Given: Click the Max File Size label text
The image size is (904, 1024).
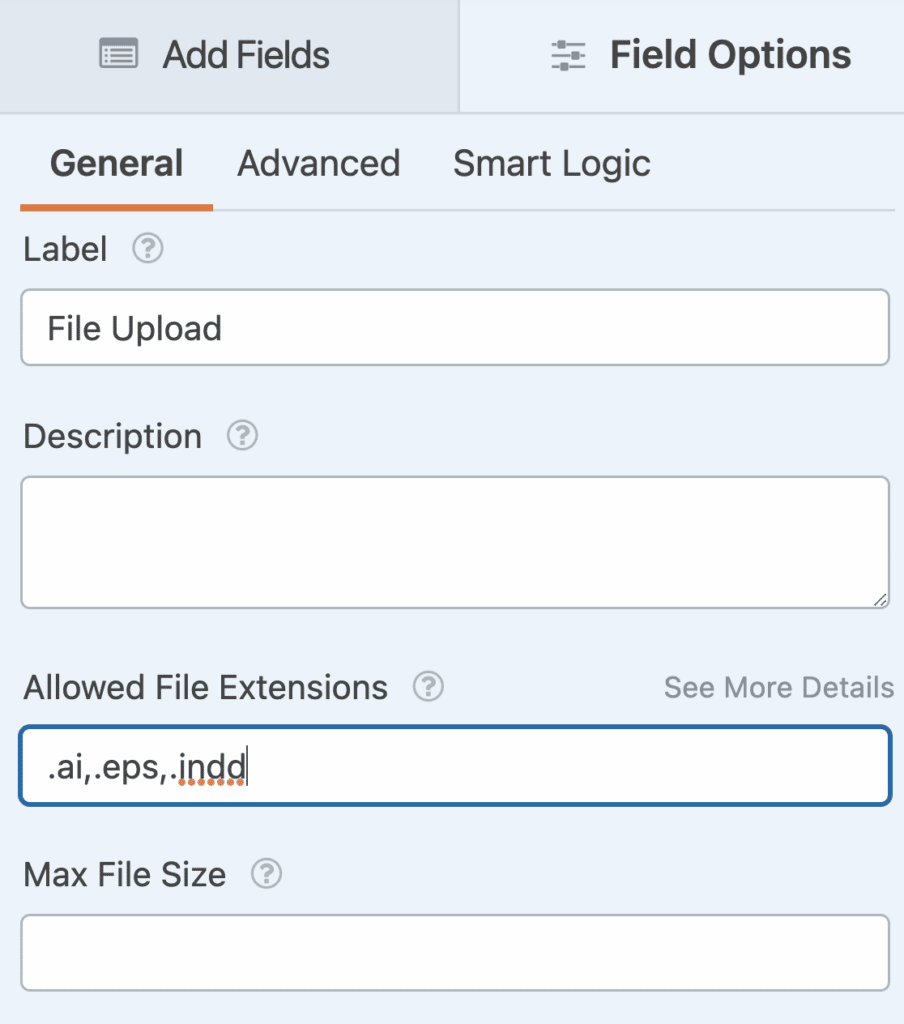Looking at the screenshot, I should coord(122,875).
